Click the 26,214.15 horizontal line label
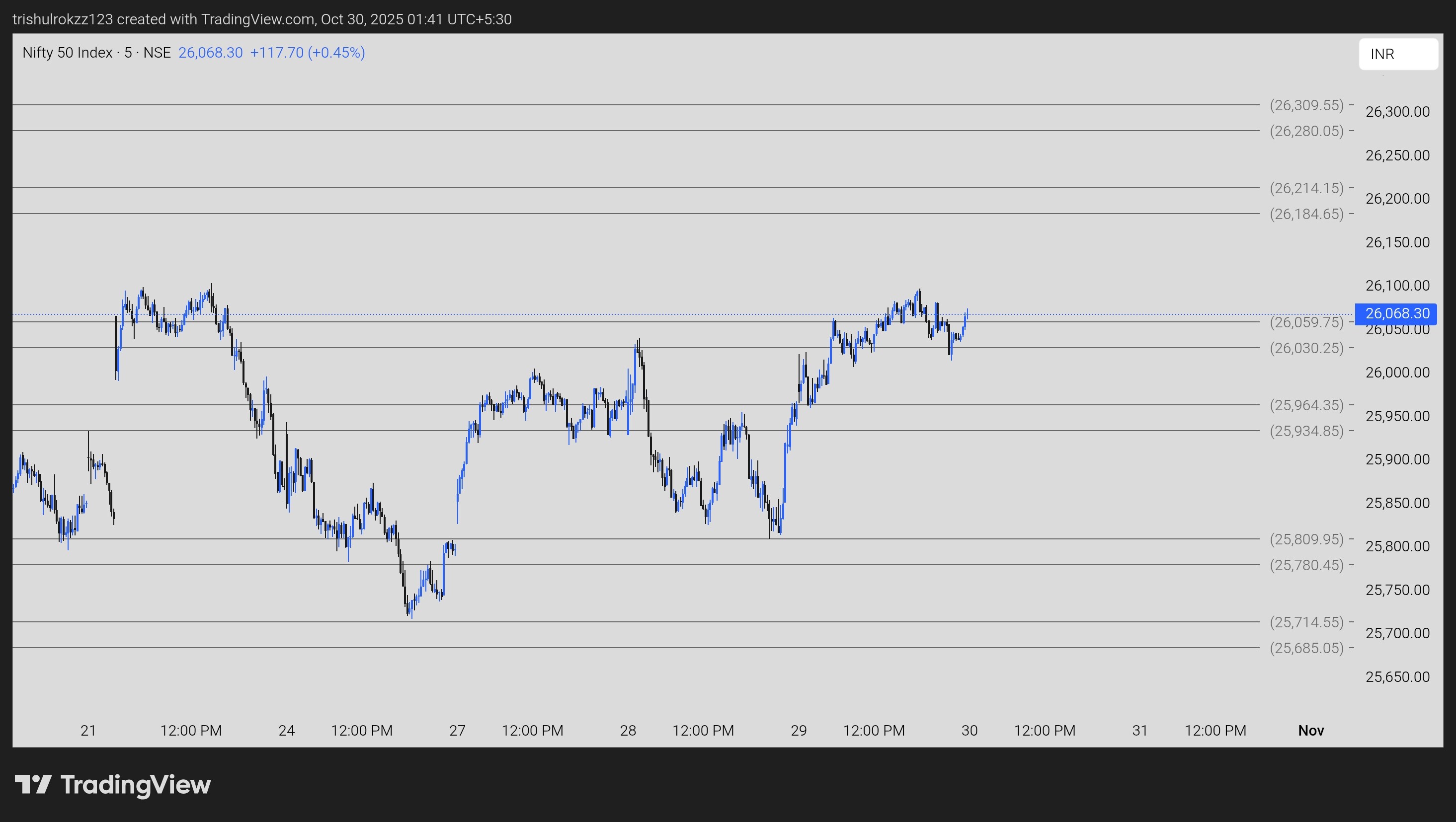This screenshot has width=1456, height=822. click(1306, 188)
